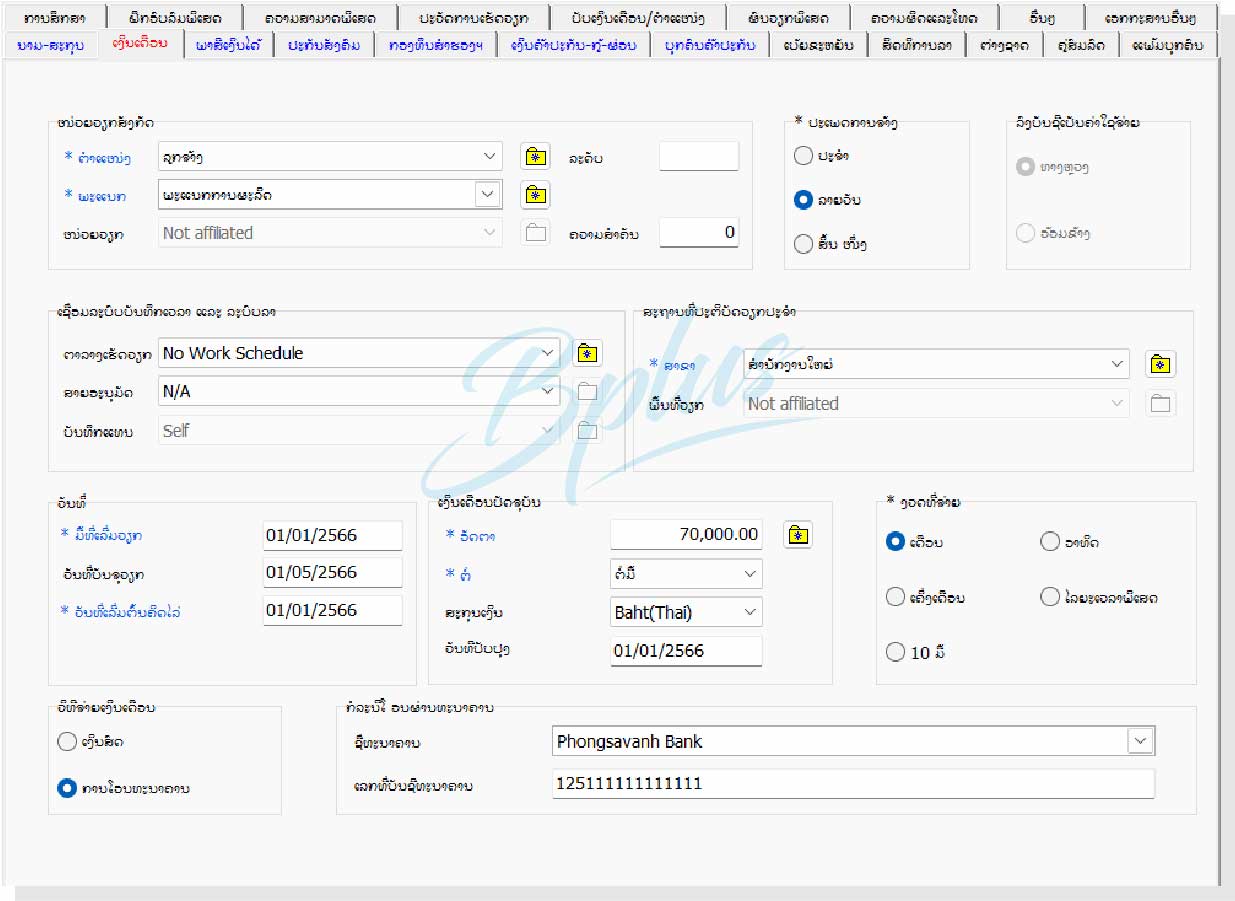
Task: Expand the Phongsavanh Bank dropdown
Action: (1140, 741)
